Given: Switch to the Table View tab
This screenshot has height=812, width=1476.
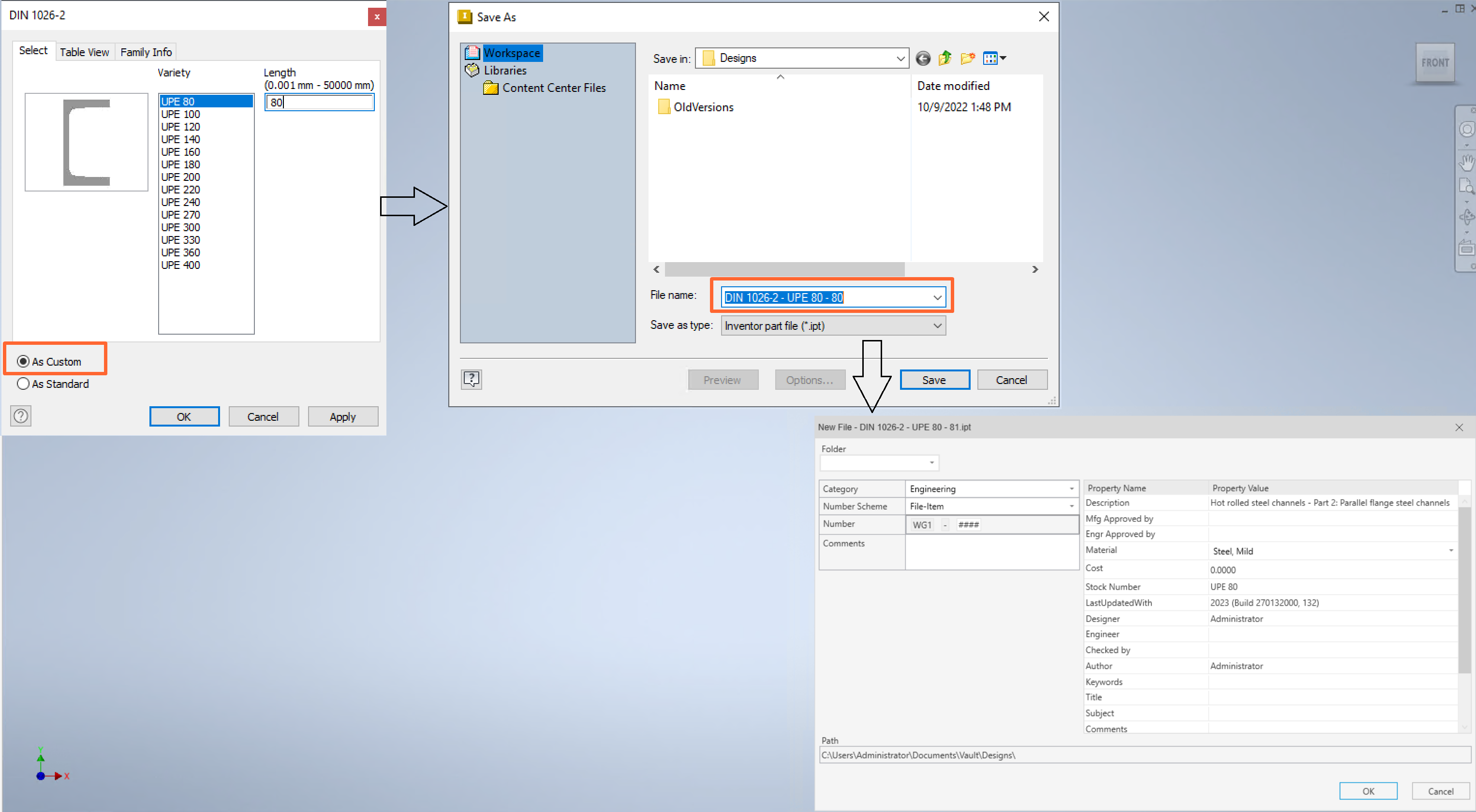Looking at the screenshot, I should click(x=84, y=52).
